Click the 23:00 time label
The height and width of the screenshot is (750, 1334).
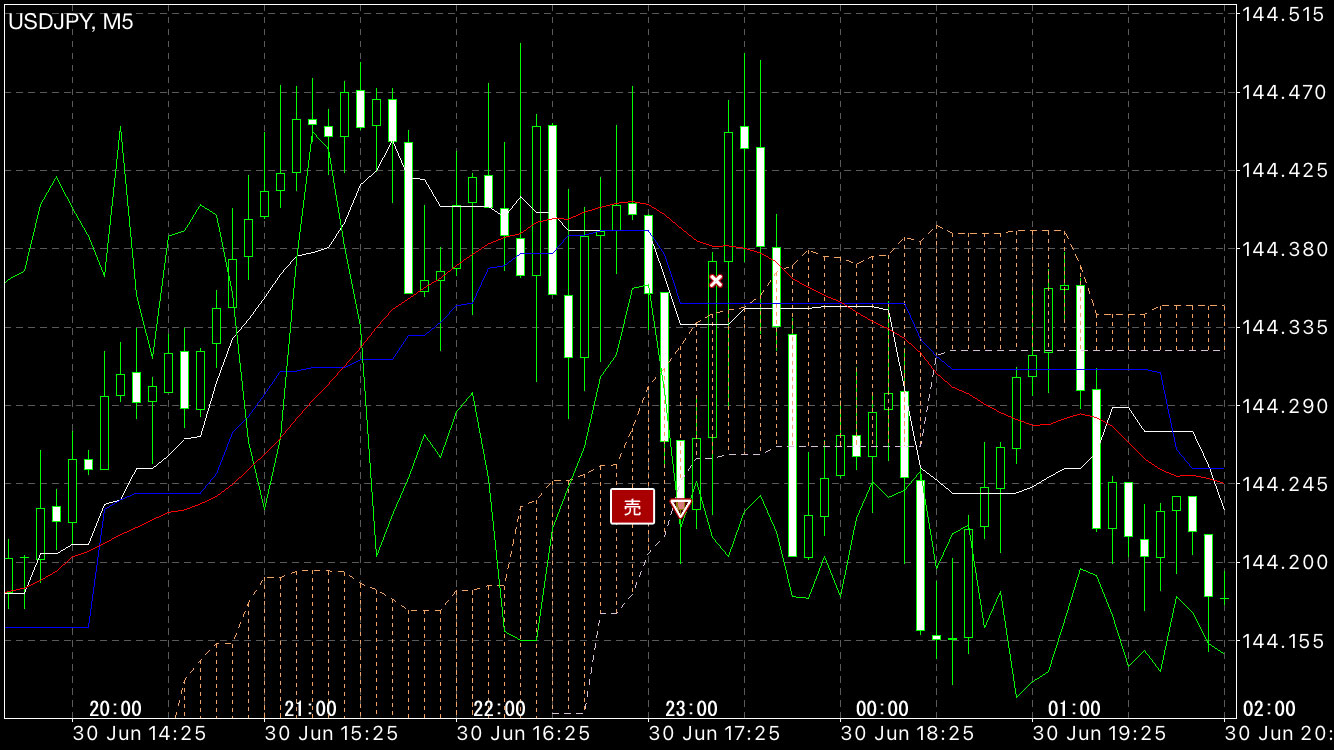[x=691, y=709]
